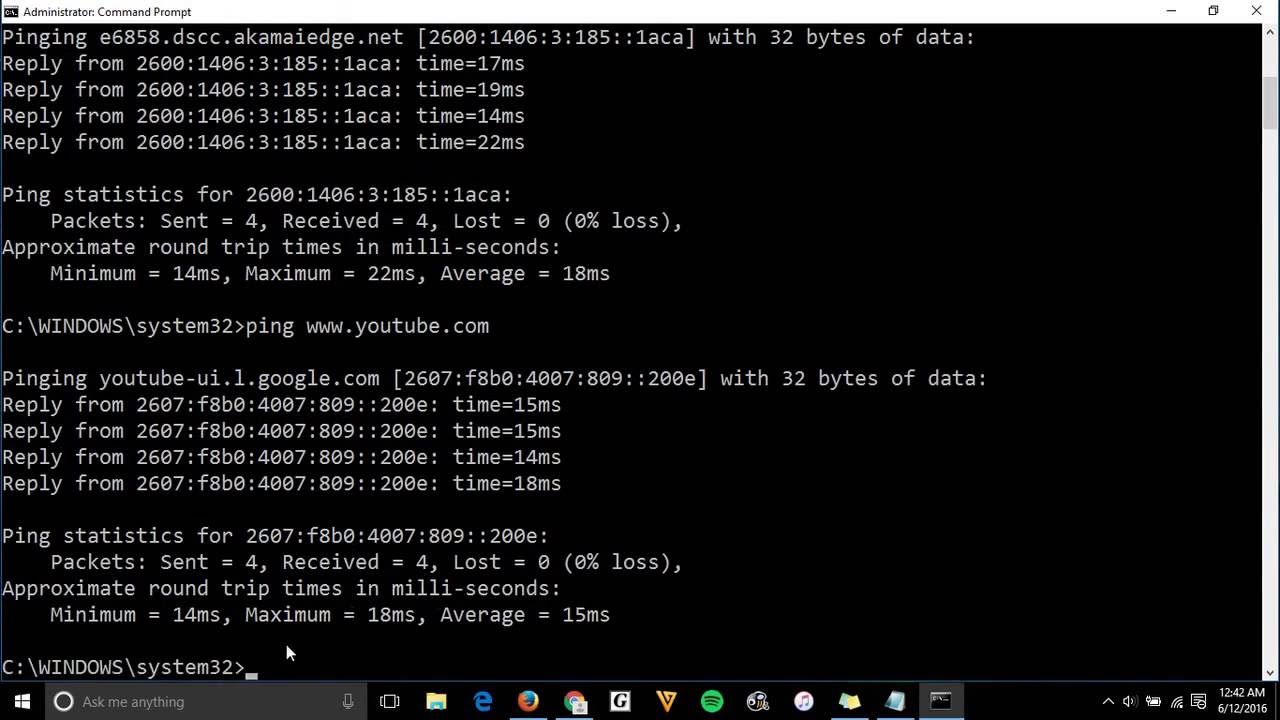Click the last C:\WINDOWS\system32> prompt
1280x720 pixels.
pyautogui.click(x=123, y=667)
